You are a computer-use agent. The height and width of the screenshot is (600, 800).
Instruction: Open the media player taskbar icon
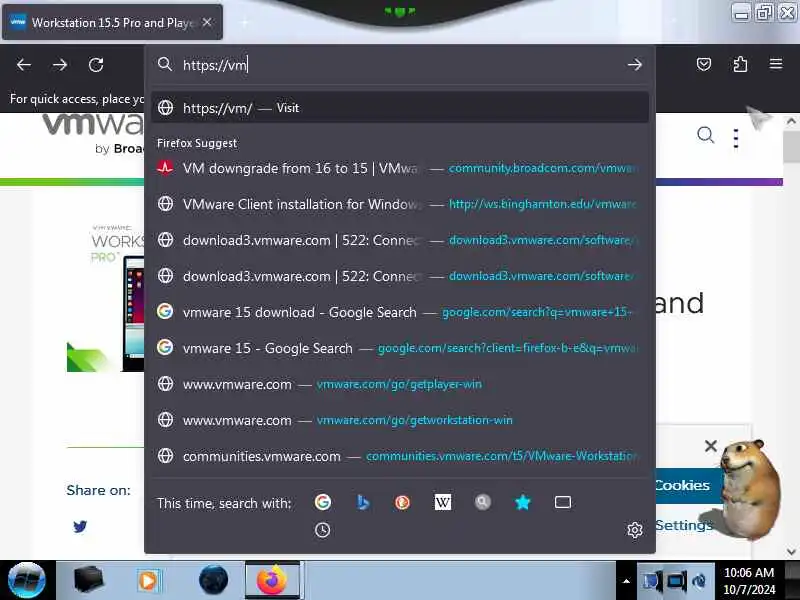[149, 580]
